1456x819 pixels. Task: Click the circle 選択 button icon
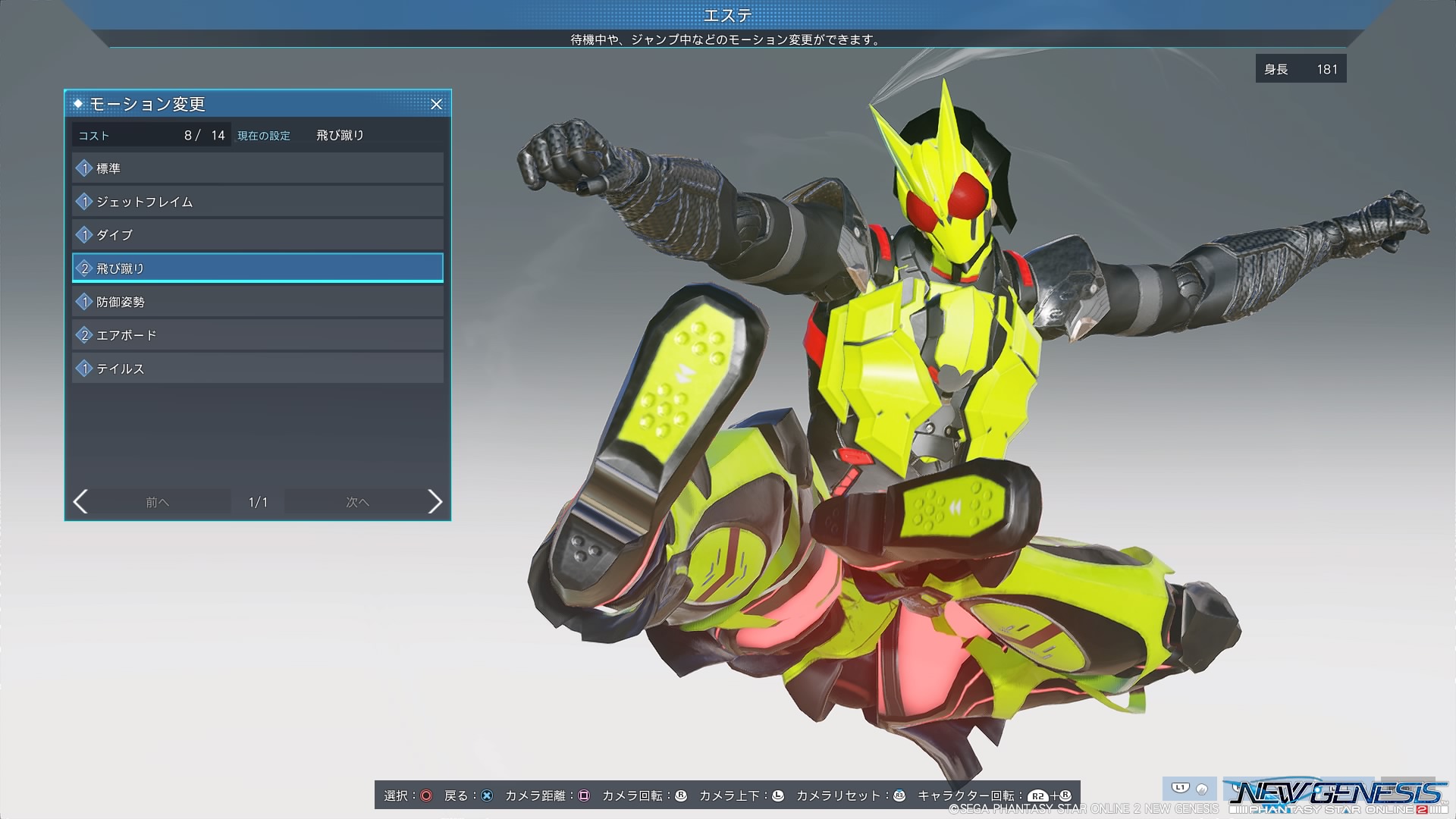pos(426,795)
